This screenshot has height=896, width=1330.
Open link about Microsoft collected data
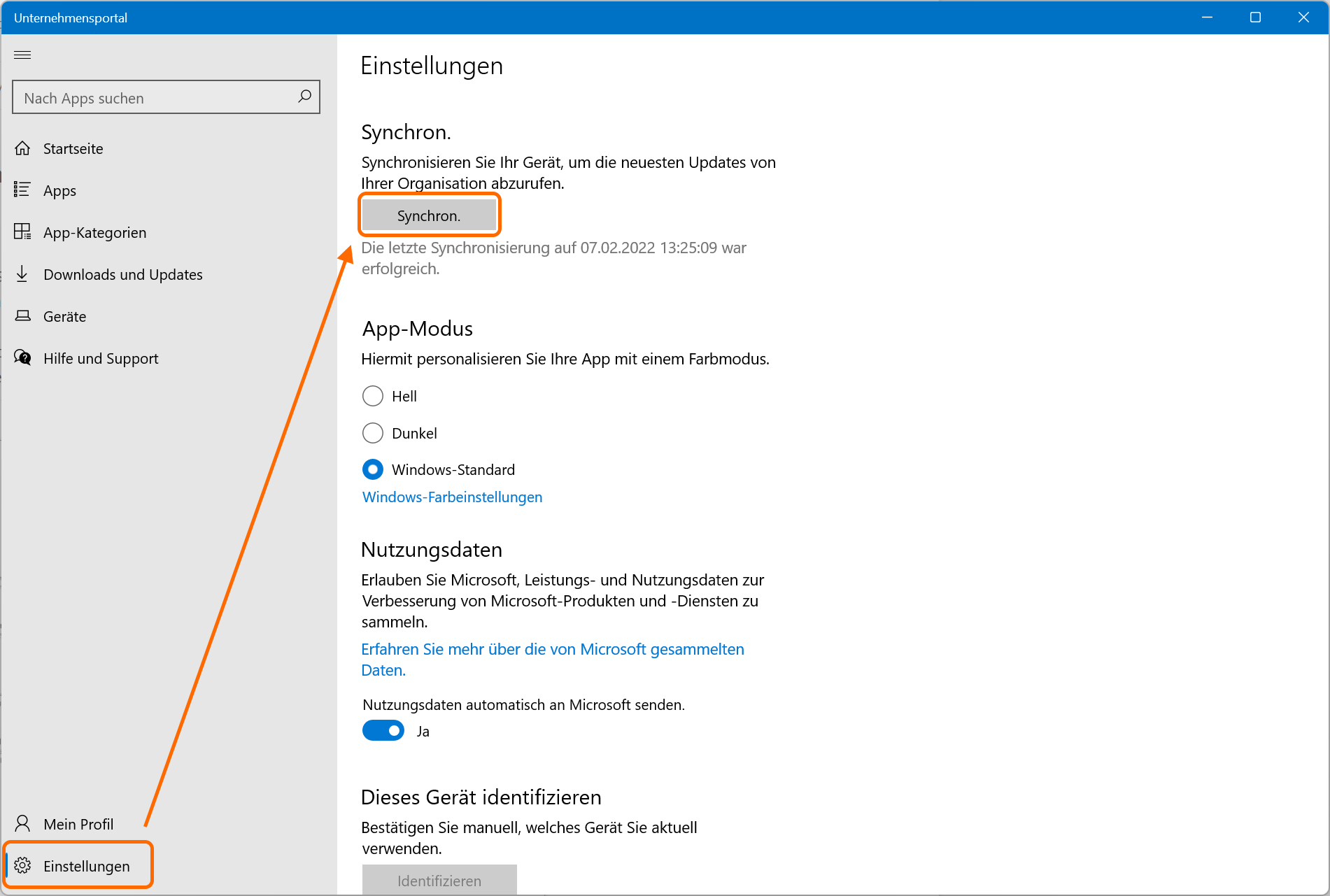point(552,649)
